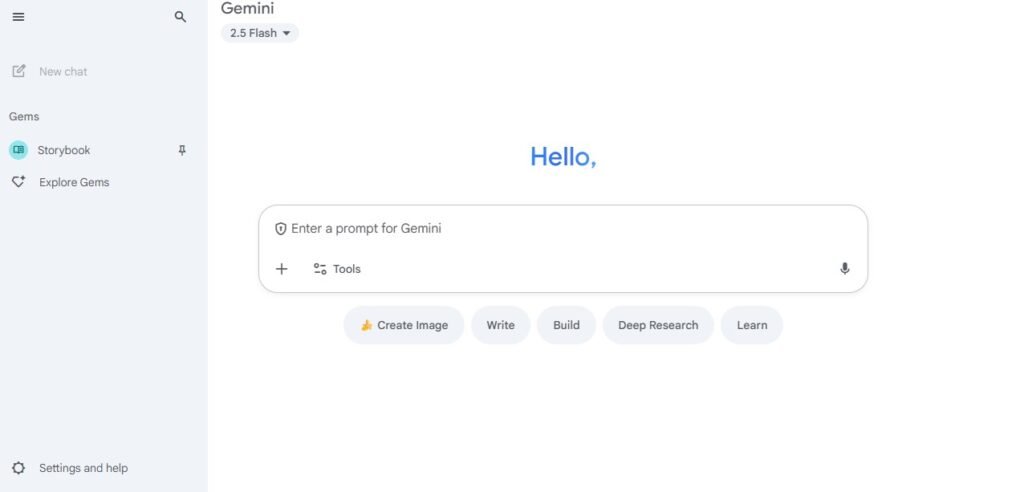Open the hamburger main menu icon

click(x=18, y=17)
